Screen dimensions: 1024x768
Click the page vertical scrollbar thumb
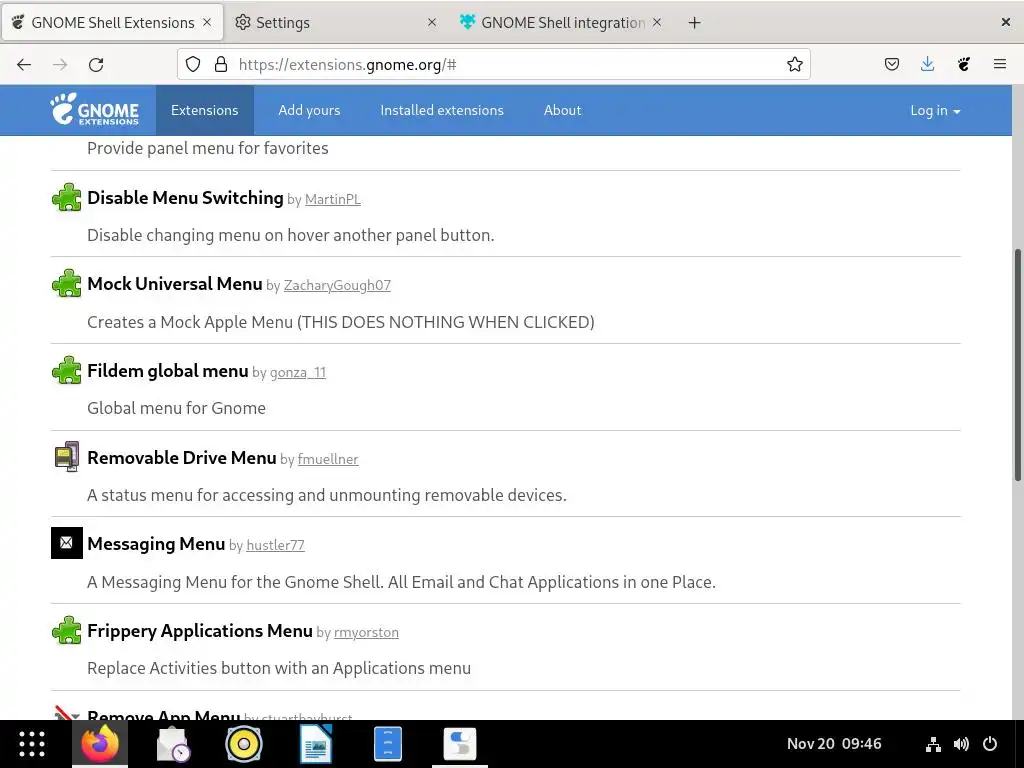tap(1017, 364)
